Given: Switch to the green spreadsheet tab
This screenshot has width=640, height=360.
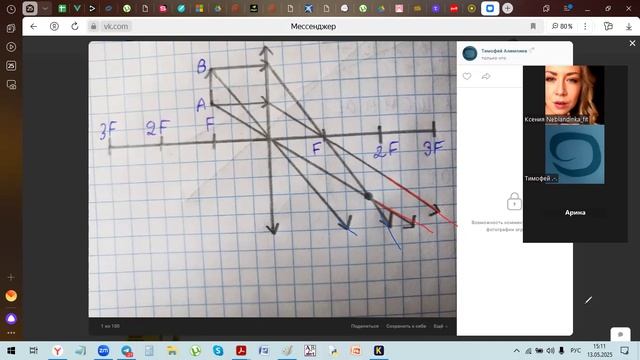Looking at the screenshot, I should point(62,8).
